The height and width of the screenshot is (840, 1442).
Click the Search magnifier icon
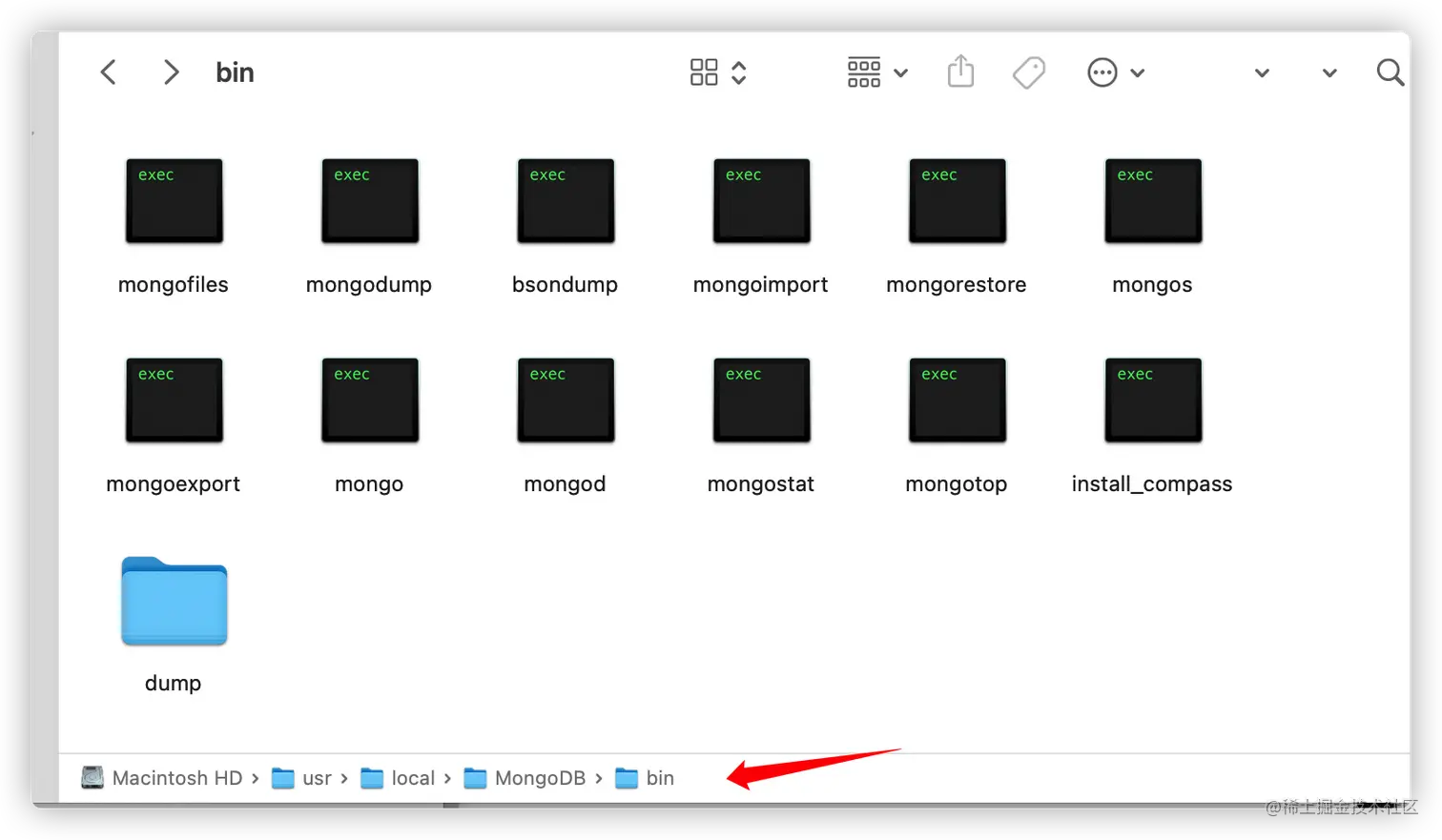click(1390, 72)
